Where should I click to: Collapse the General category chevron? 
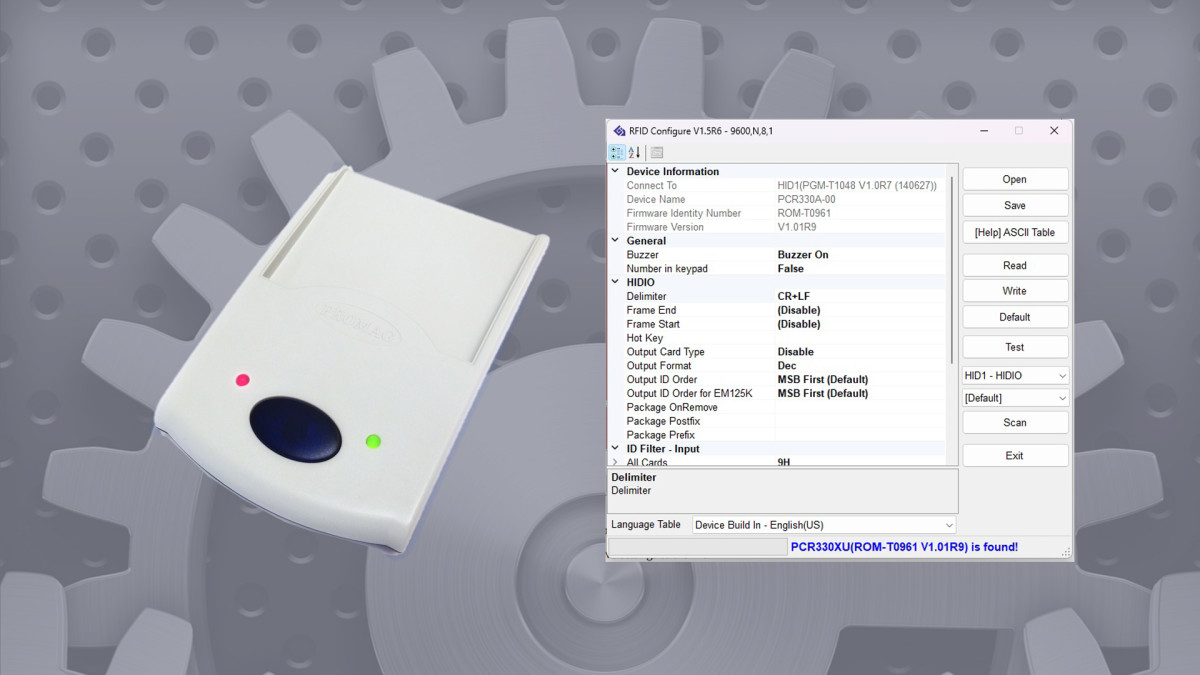tap(615, 241)
